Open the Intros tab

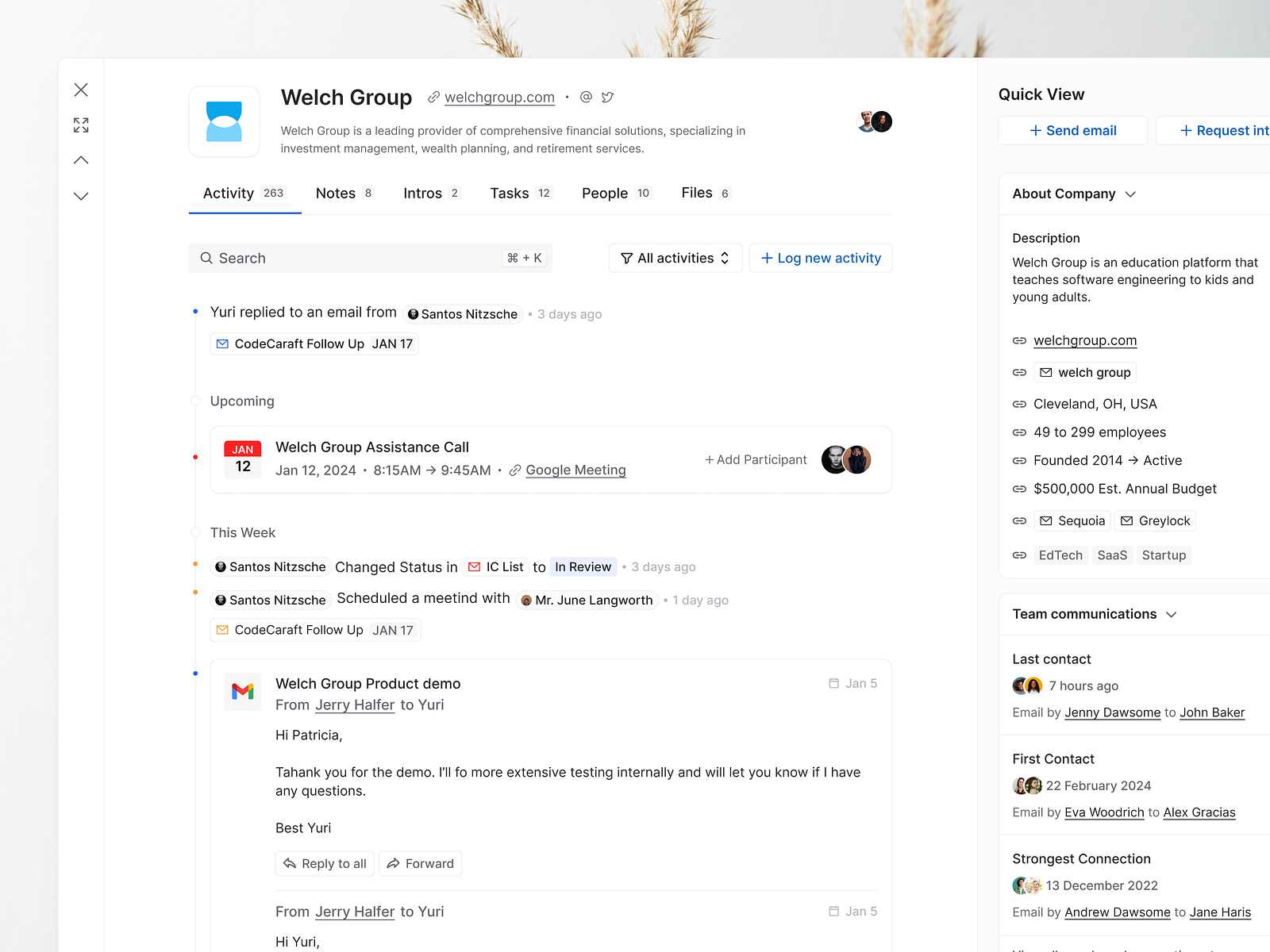click(432, 193)
